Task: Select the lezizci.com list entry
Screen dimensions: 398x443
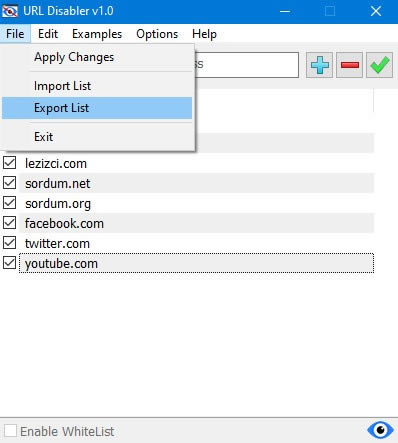Action: pyautogui.click(x=197, y=163)
